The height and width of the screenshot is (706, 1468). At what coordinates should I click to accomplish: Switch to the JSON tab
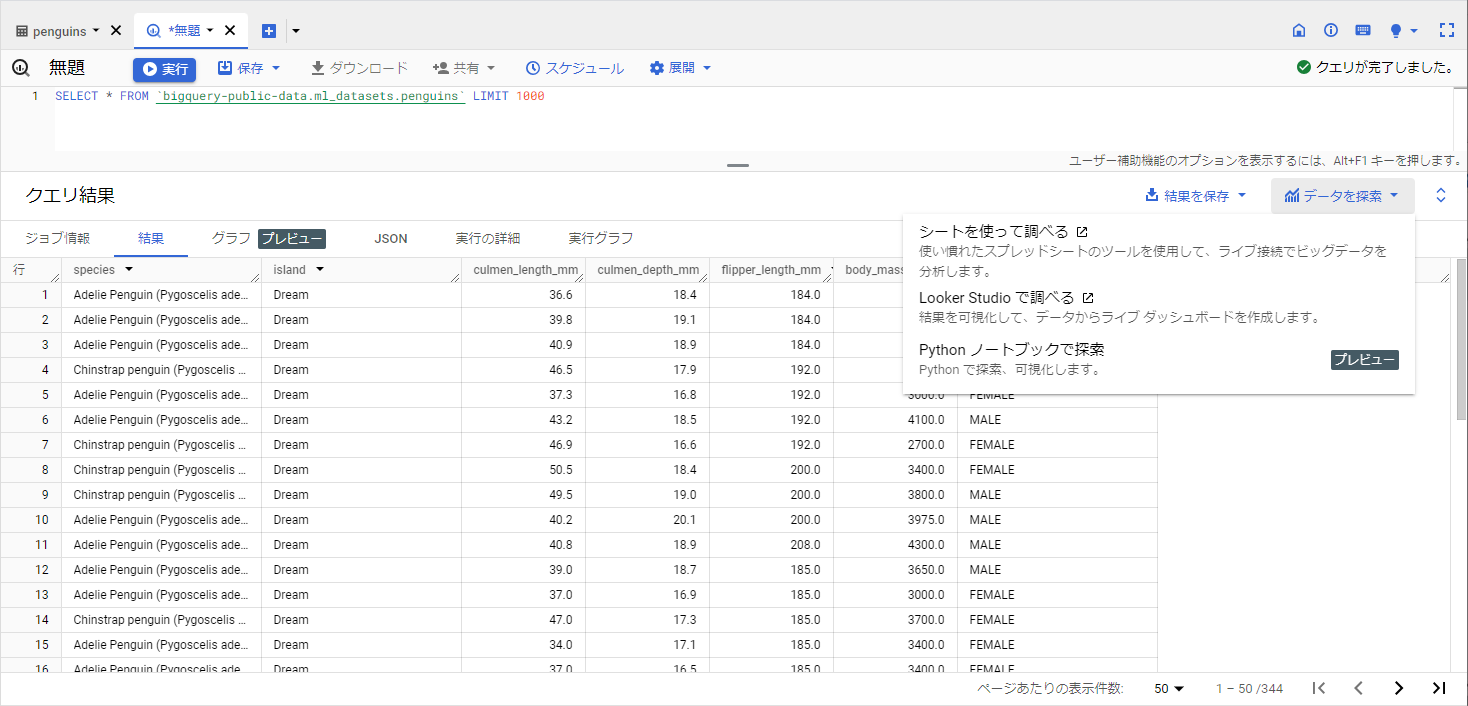[390, 238]
